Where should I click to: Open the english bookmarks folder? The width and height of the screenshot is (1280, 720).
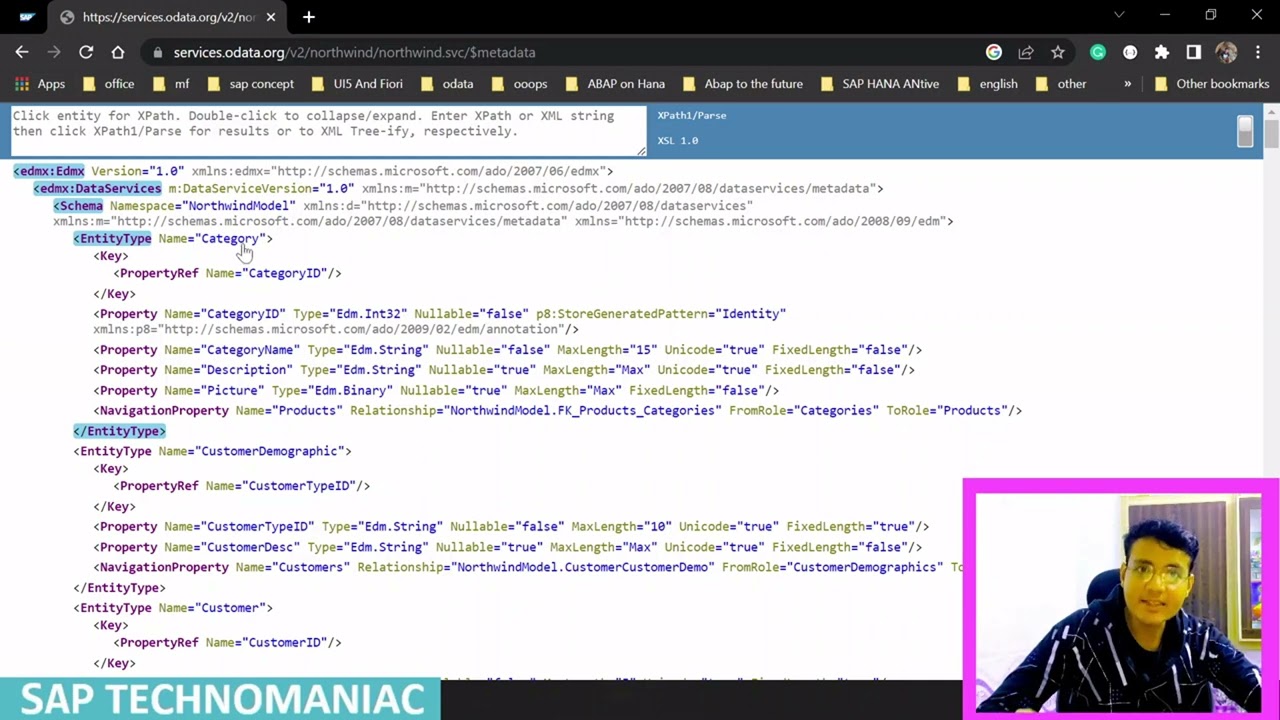[x=988, y=84]
